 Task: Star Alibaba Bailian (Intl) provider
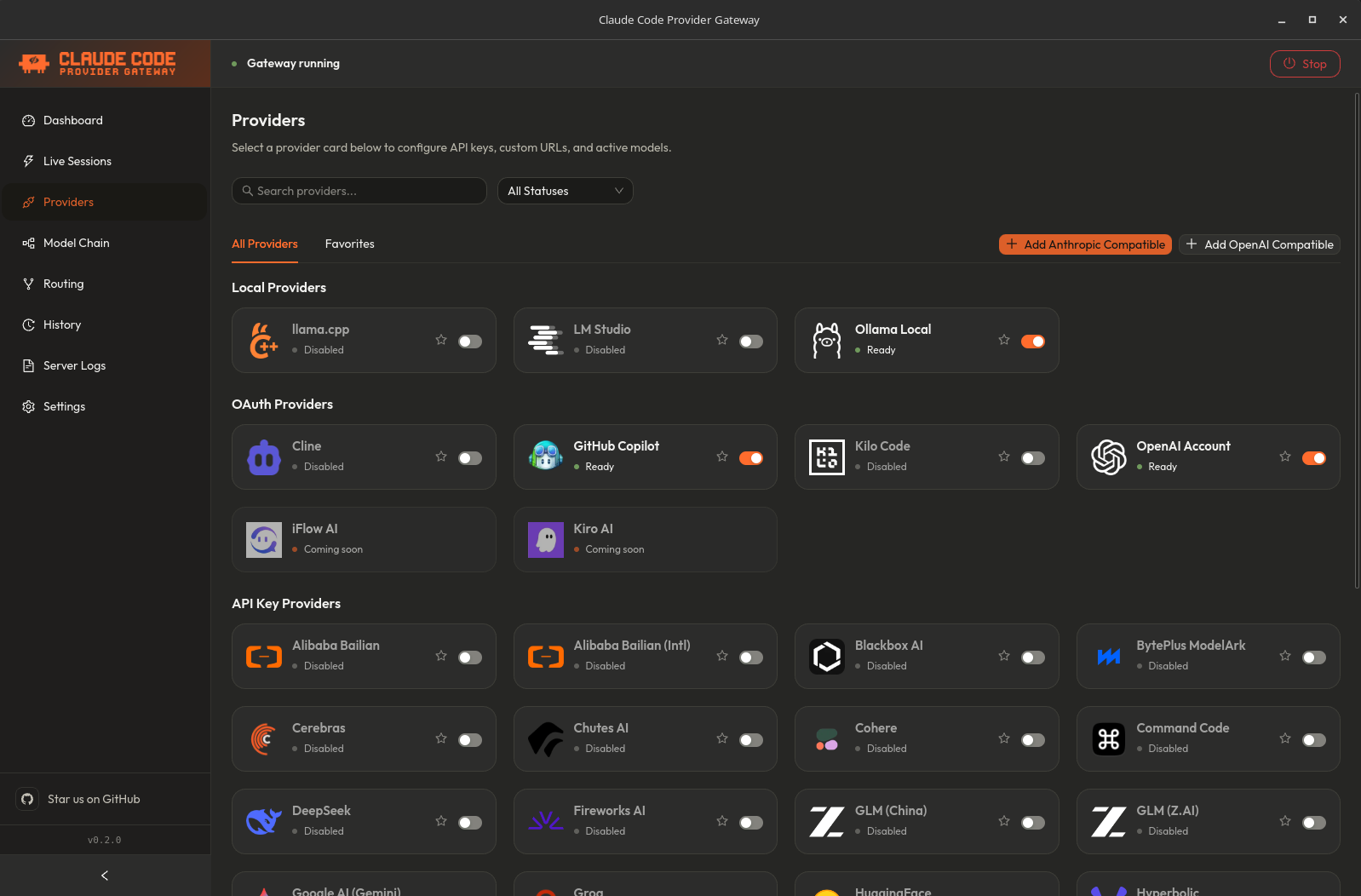(722, 656)
